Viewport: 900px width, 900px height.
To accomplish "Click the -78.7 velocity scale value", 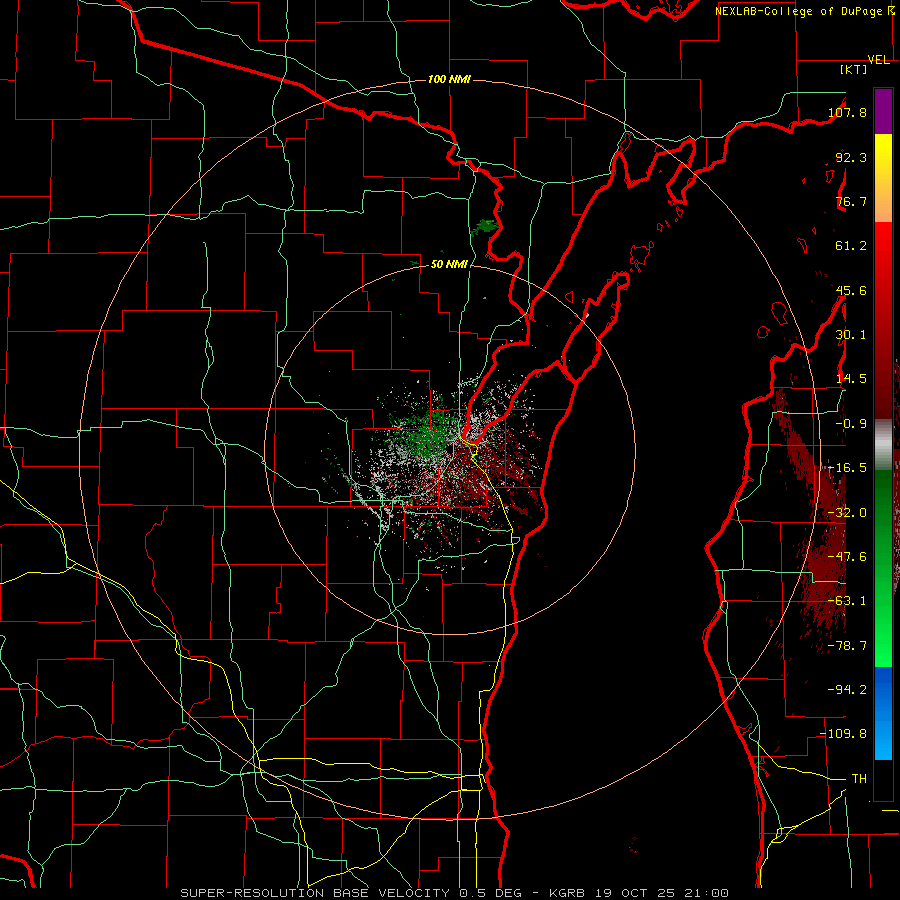I will coord(847,646).
